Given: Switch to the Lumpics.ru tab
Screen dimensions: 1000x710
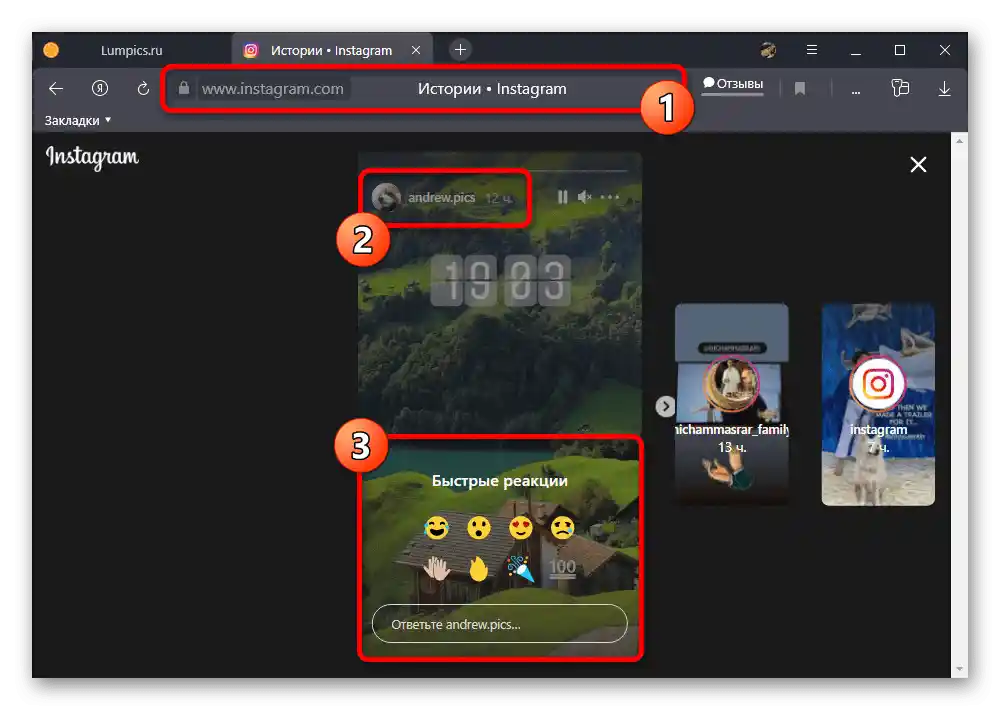Looking at the screenshot, I should pyautogui.click(x=131, y=50).
